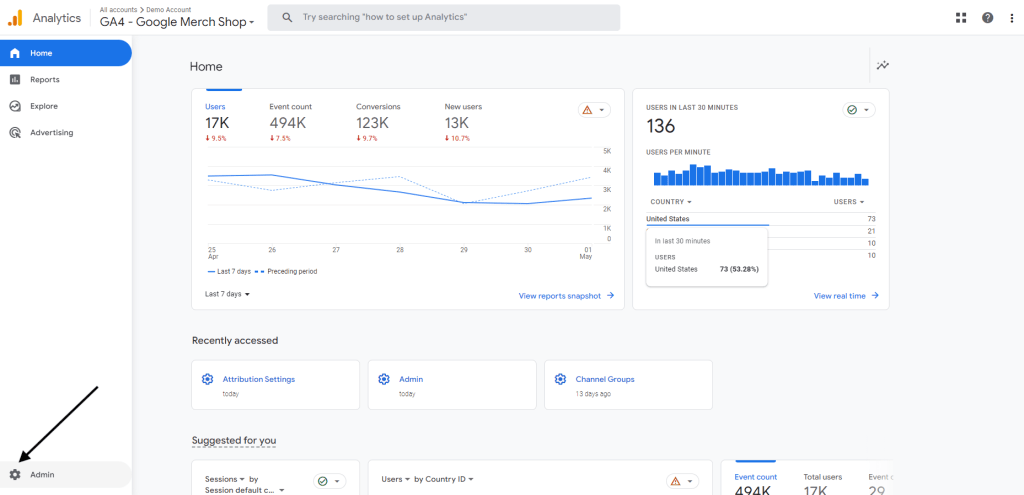The width and height of the screenshot is (1024, 495).
Task: Click the Insights sparkline icon
Action: point(882,66)
